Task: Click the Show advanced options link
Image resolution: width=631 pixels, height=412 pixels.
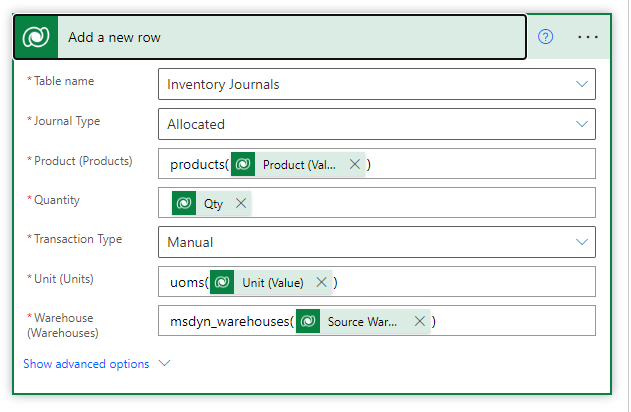Action: click(86, 364)
